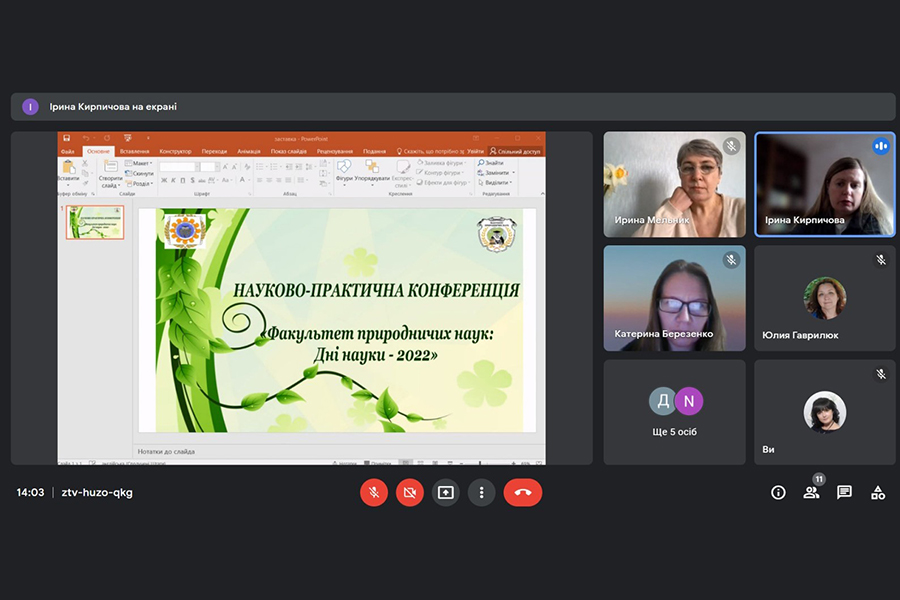Click the 14:03 clock text
The image size is (900, 600).
tap(30, 493)
